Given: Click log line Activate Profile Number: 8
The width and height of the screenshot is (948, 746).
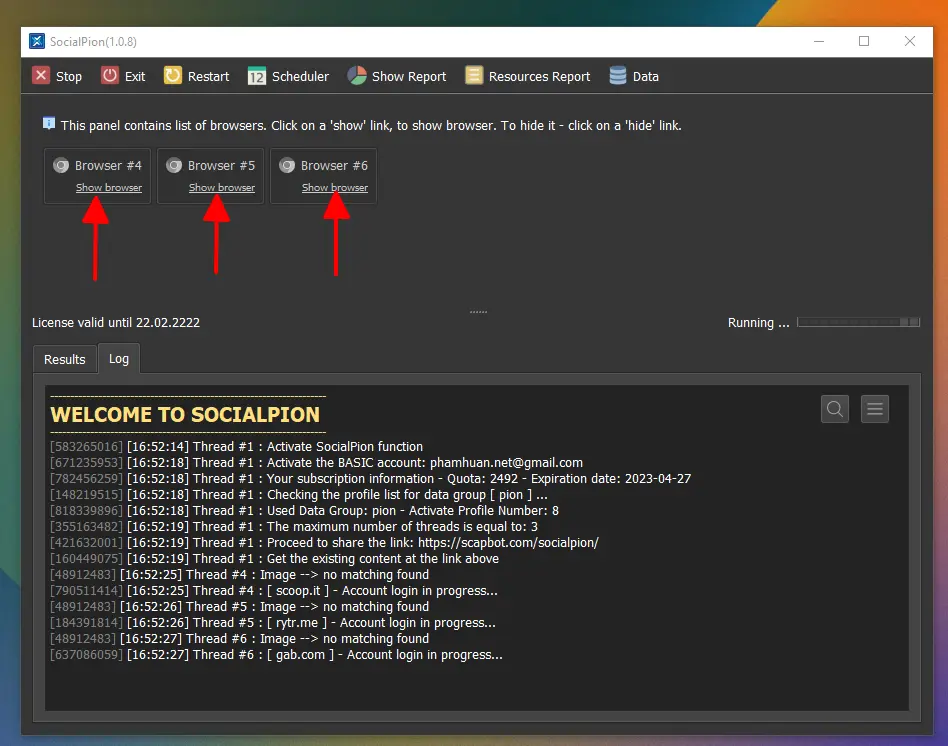Looking at the screenshot, I should pos(305,511).
